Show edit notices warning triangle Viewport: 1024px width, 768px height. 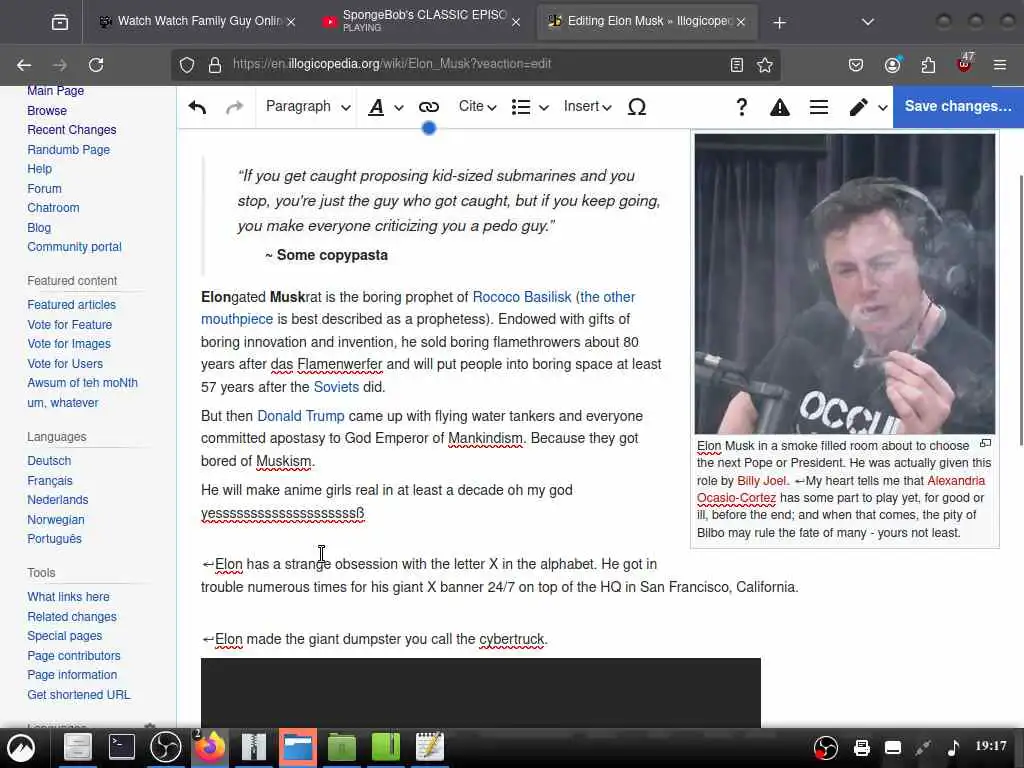point(779,107)
